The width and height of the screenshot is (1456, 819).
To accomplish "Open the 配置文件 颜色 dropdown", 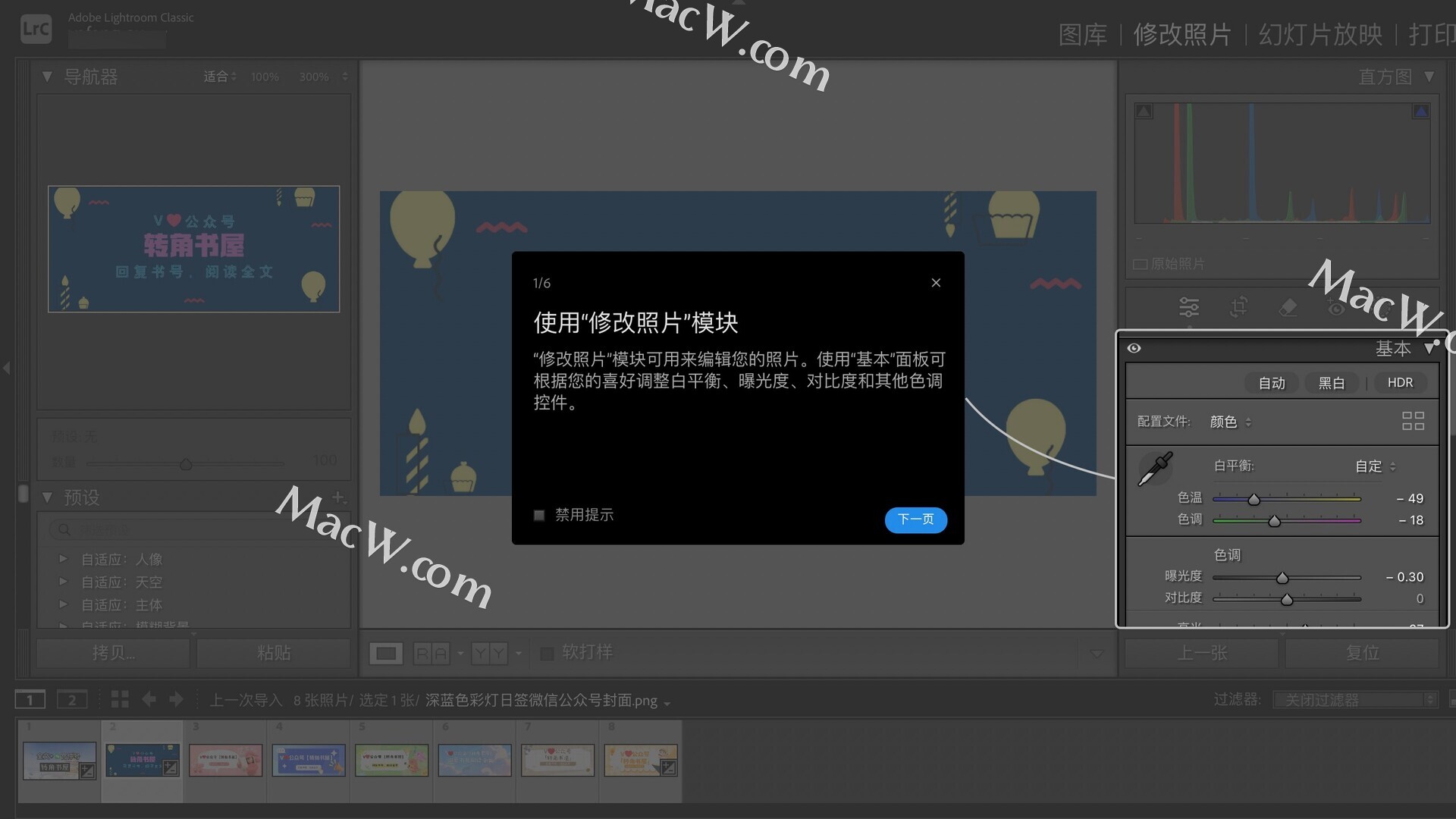I will [x=1230, y=422].
